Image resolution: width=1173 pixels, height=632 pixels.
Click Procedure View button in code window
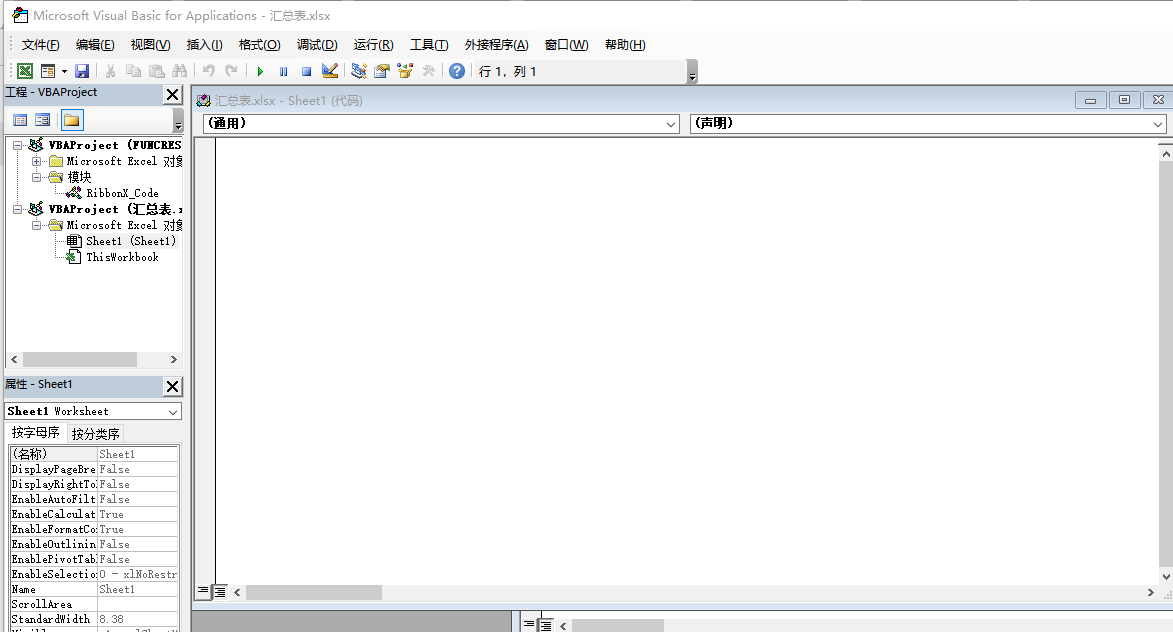pos(203,592)
